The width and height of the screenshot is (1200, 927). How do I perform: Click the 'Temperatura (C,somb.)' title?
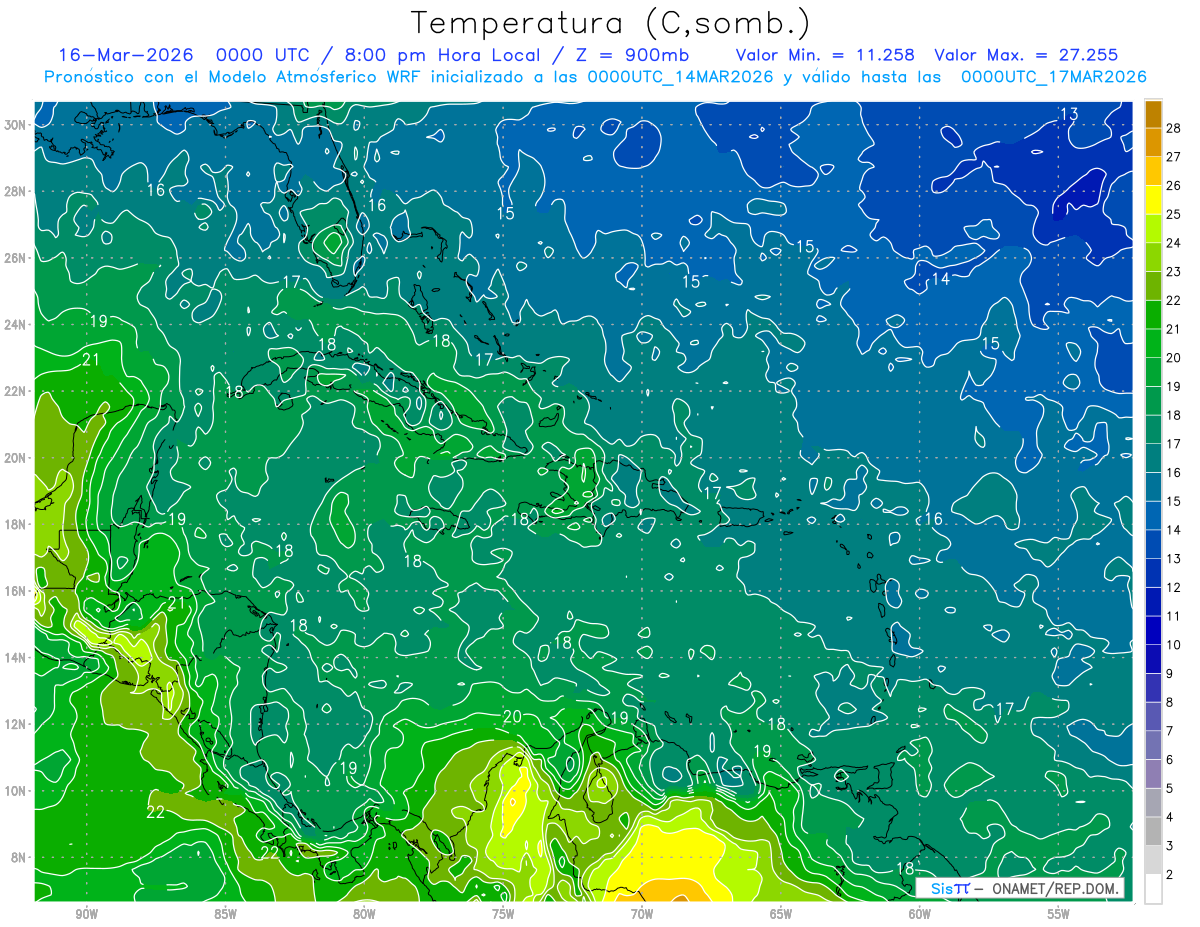point(611,23)
